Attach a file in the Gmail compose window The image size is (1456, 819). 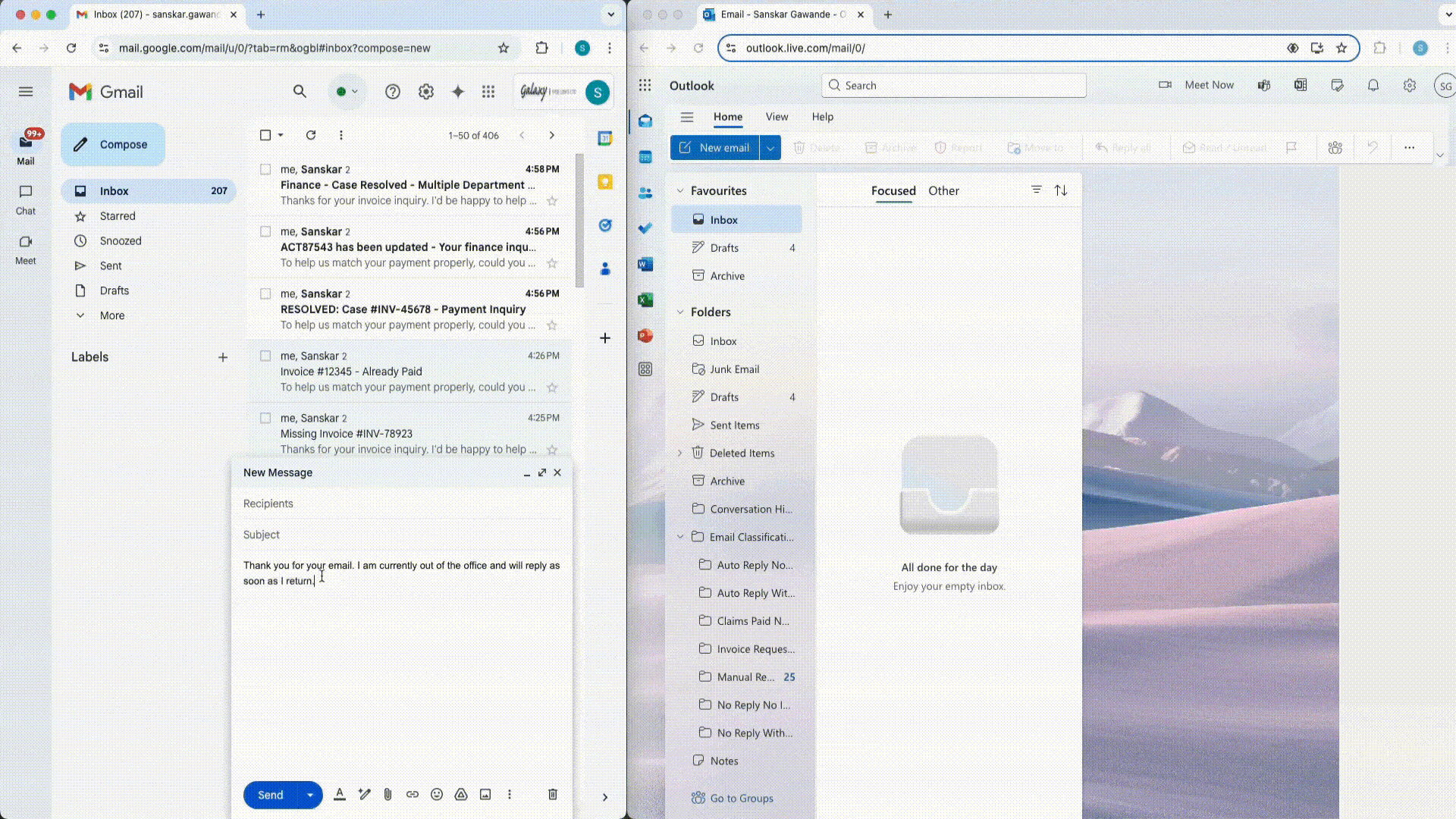pyautogui.click(x=388, y=795)
